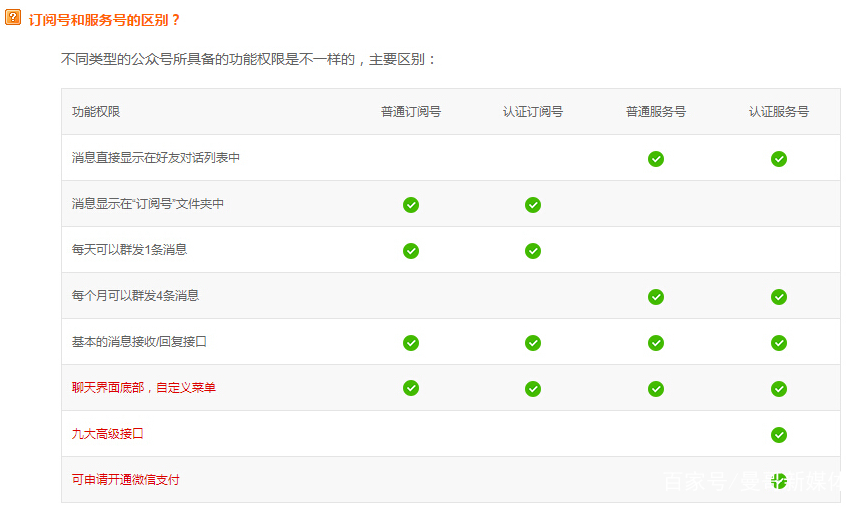
Task: Click the 普通服务号 check in 每个月可以群发4条消息 row
Action: [x=656, y=297]
